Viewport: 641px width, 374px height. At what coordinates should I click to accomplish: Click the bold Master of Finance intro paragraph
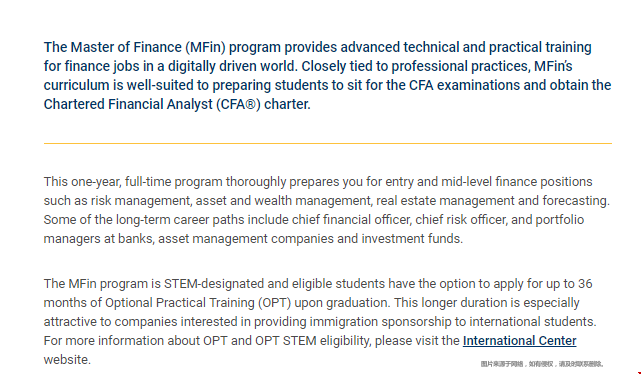click(327, 76)
